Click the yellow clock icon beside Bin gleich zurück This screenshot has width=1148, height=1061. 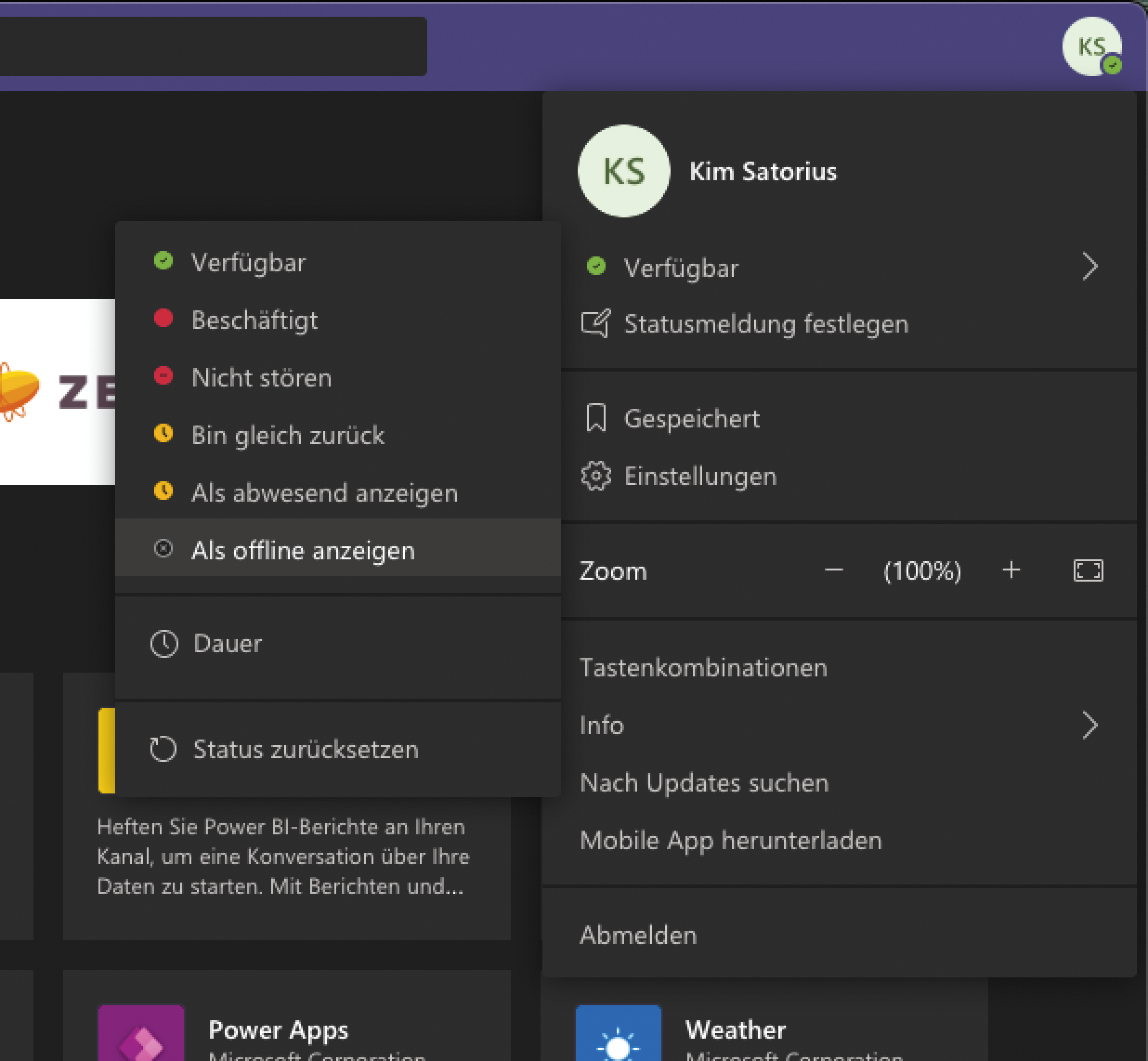coord(163,433)
